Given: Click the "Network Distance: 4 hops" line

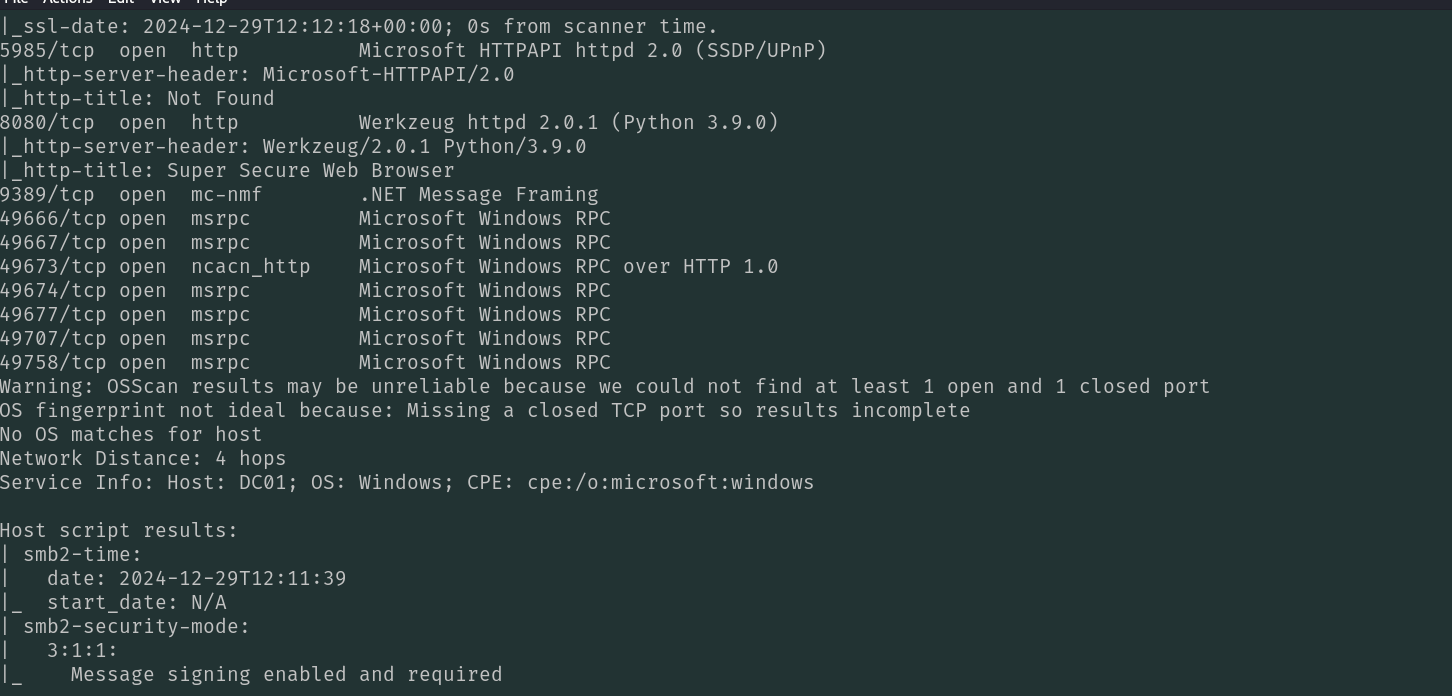Looking at the screenshot, I should pyautogui.click(x=142, y=459).
